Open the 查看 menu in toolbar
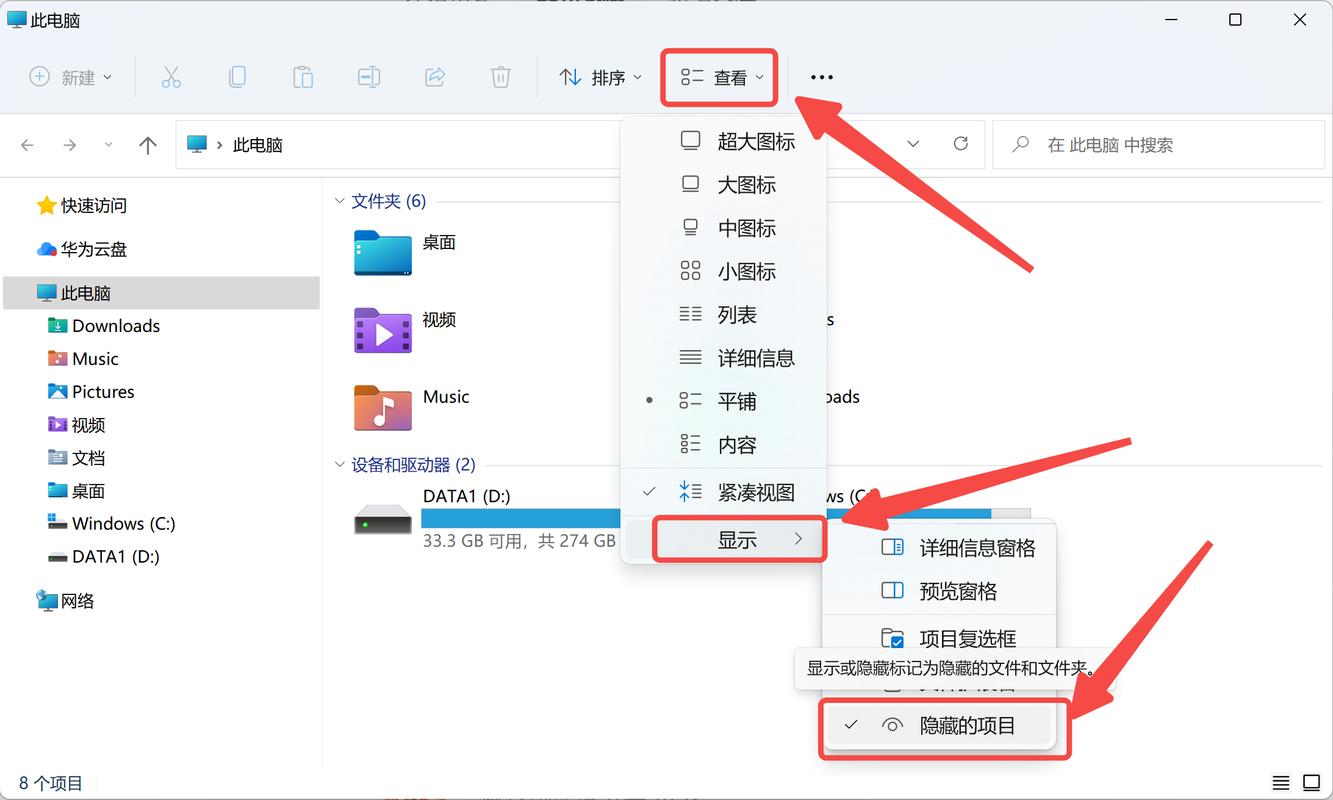This screenshot has width=1333, height=800. click(x=719, y=76)
